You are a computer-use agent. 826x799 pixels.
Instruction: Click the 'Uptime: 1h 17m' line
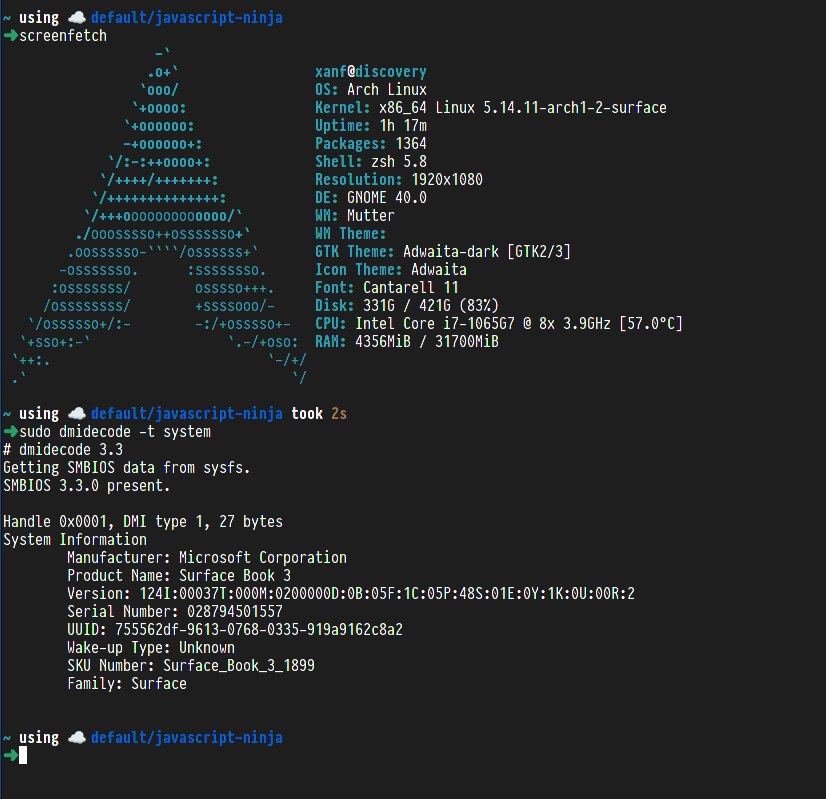[x=371, y=125]
